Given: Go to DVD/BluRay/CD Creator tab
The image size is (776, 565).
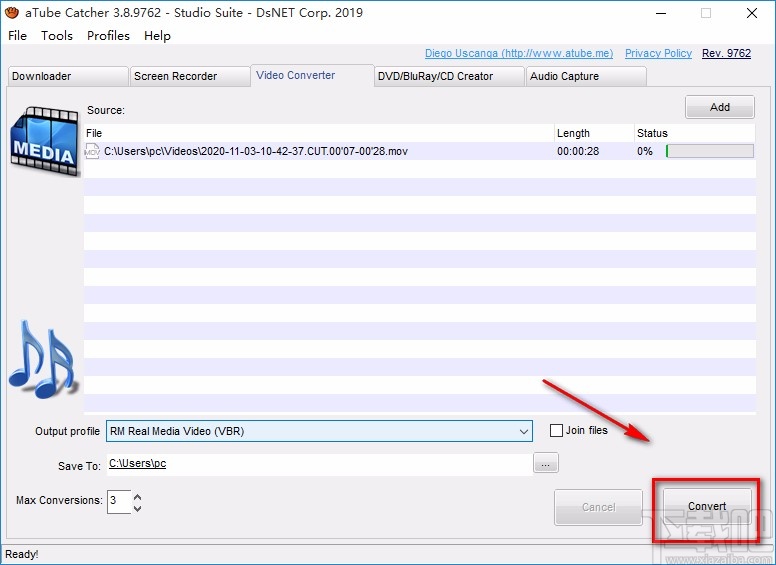Looking at the screenshot, I should click(x=448, y=76).
